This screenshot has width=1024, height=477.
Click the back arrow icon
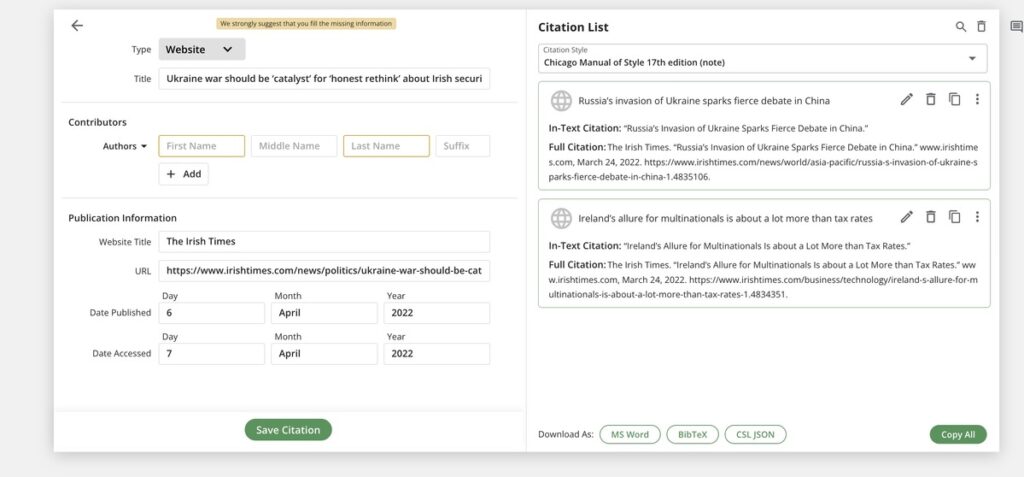pyautogui.click(x=77, y=26)
